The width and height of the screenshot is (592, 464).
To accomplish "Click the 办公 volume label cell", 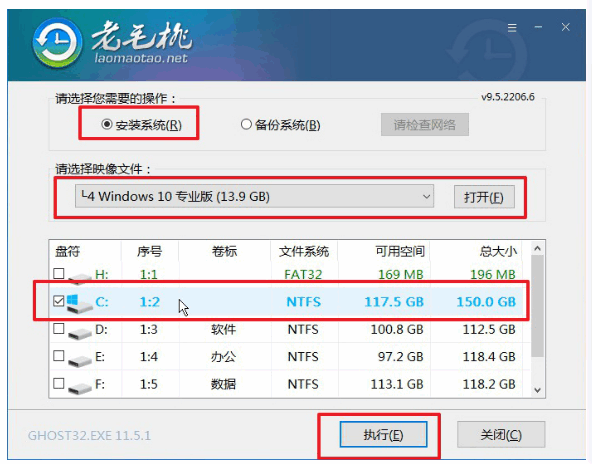I will pos(223,357).
